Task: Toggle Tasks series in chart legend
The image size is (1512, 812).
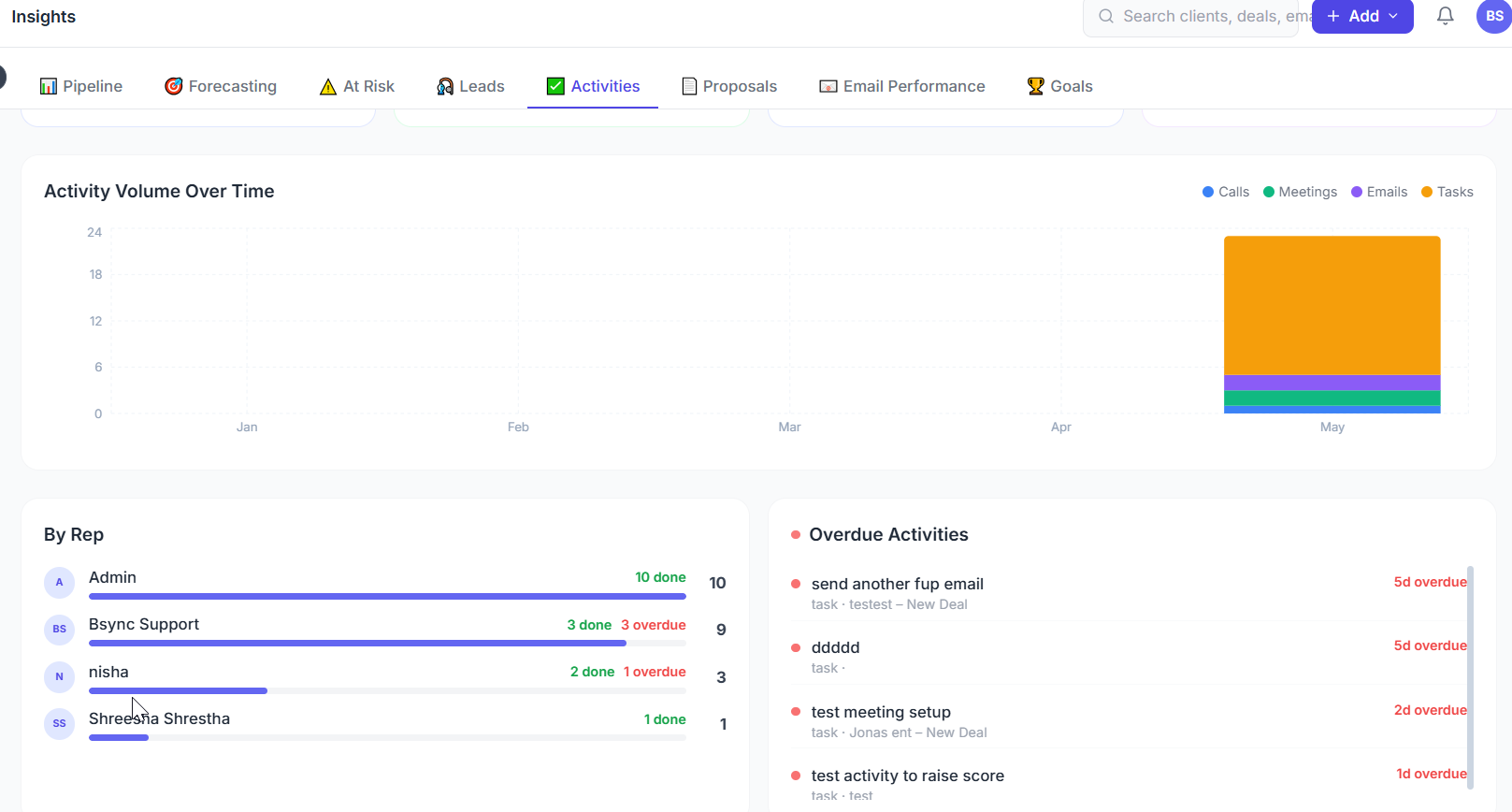Action: [1447, 192]
